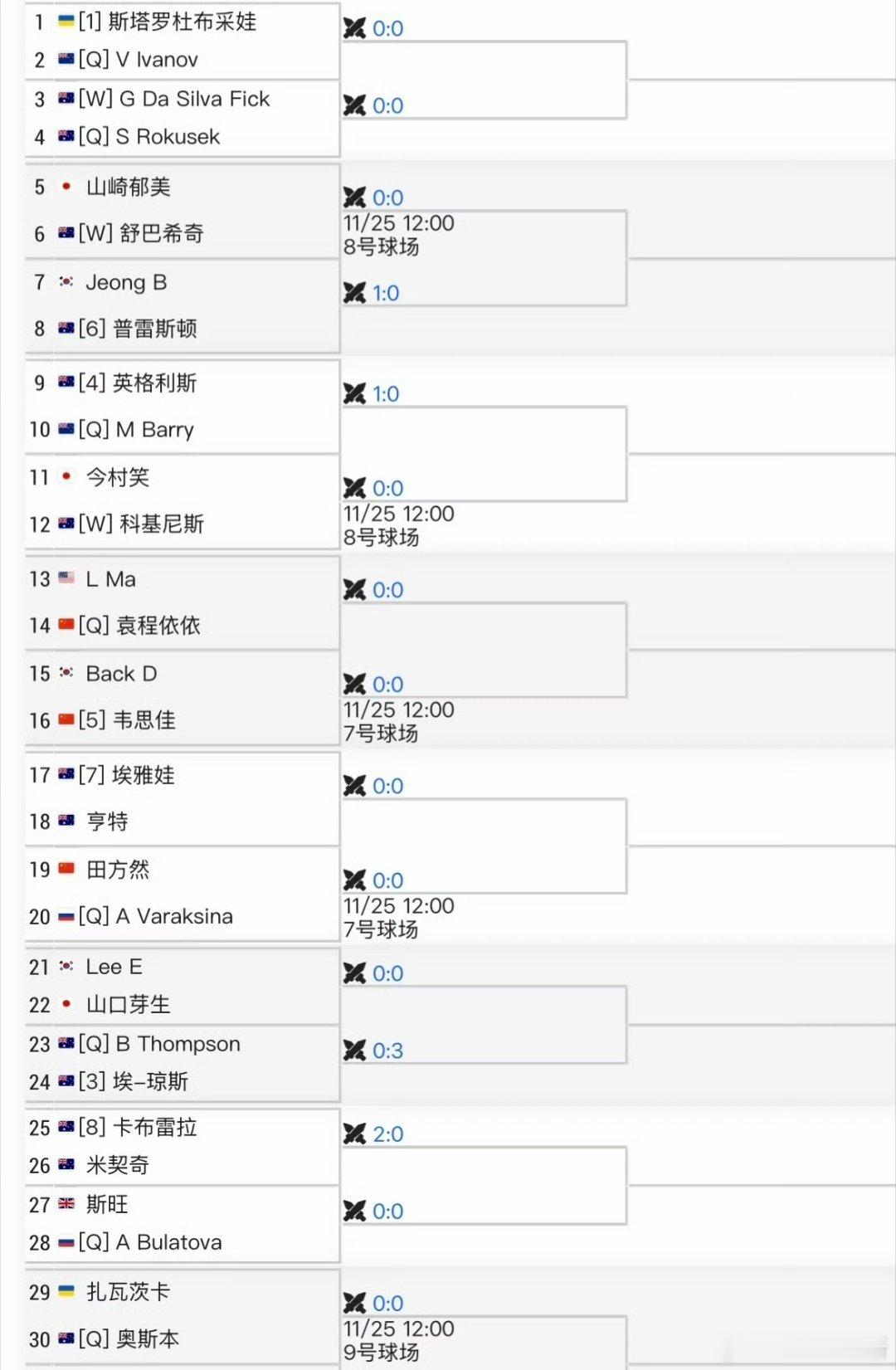Click head-to-head icon beside 卡布雷拉 2:0 score
Screen dimensions: 896x1370
tap(354, 1134)
